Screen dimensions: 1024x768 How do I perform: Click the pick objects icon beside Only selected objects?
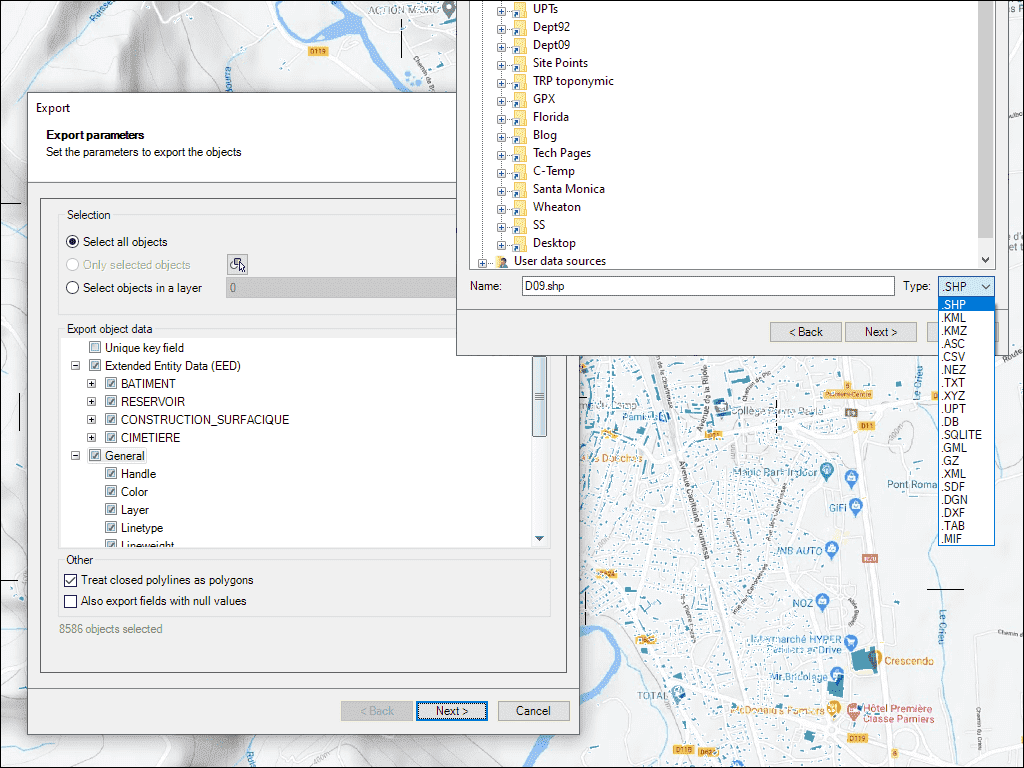pyautogui.click(x=237, y=263)
